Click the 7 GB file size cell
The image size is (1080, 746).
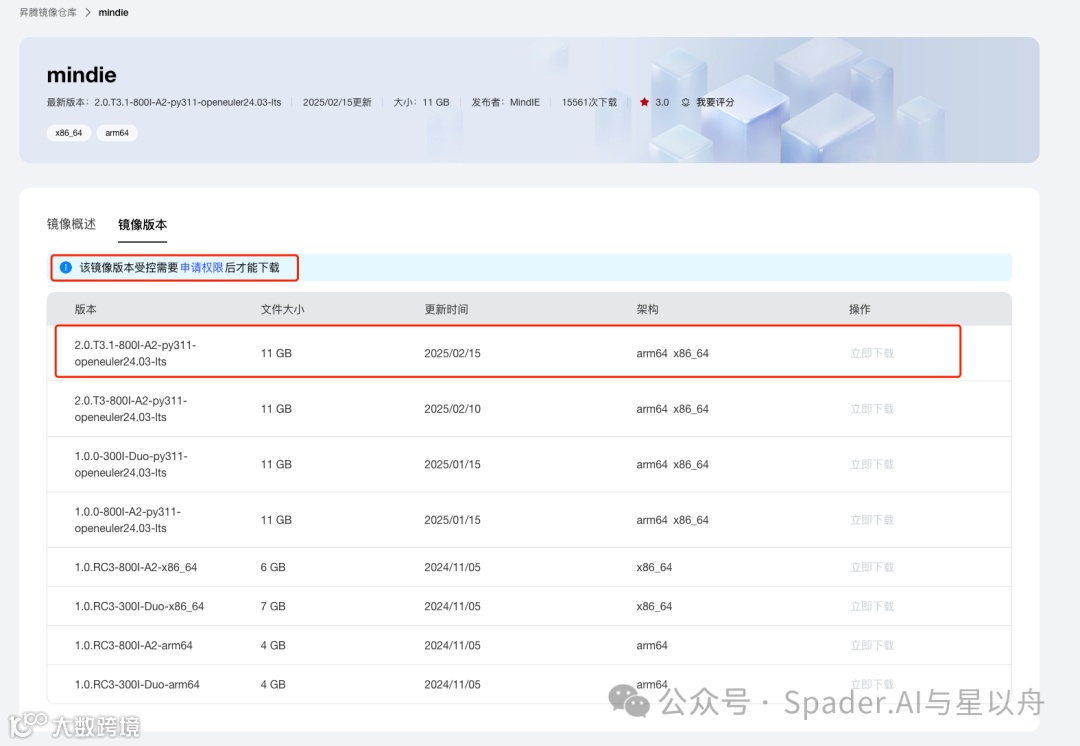(273, 606)
